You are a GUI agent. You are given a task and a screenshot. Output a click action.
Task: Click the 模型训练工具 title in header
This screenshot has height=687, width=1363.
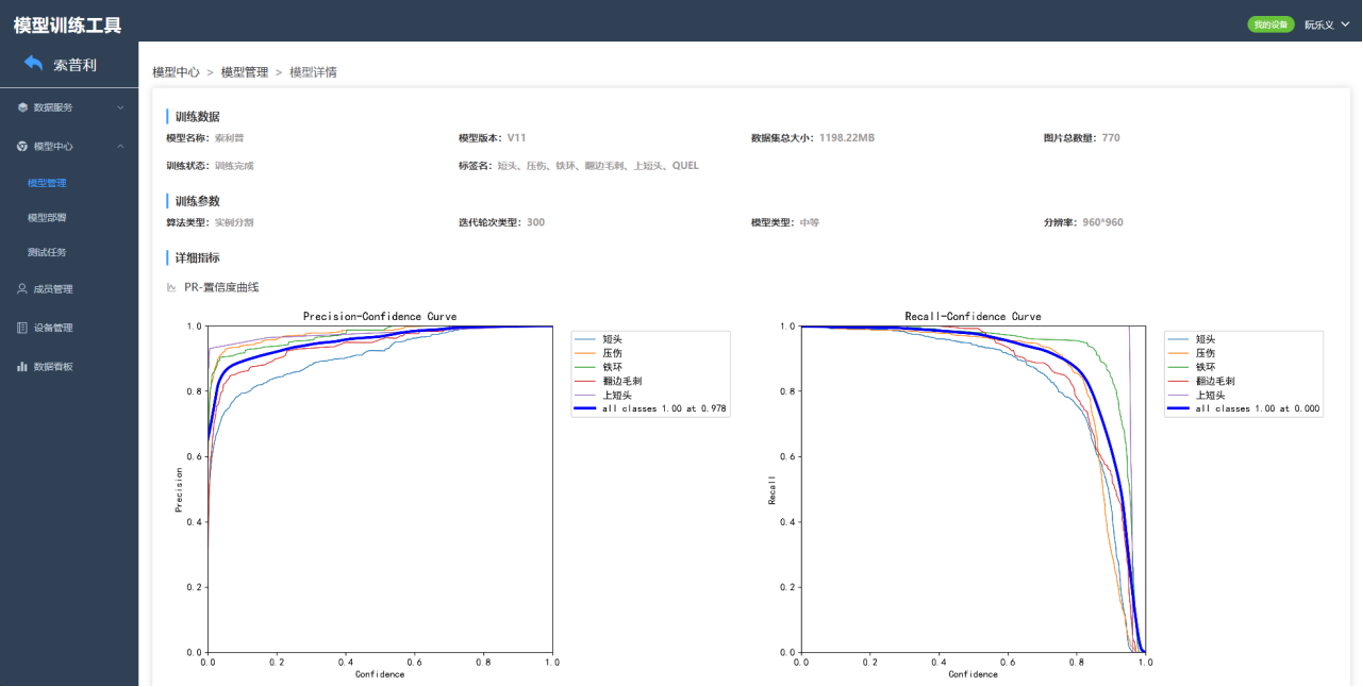[x=67, y=25]
